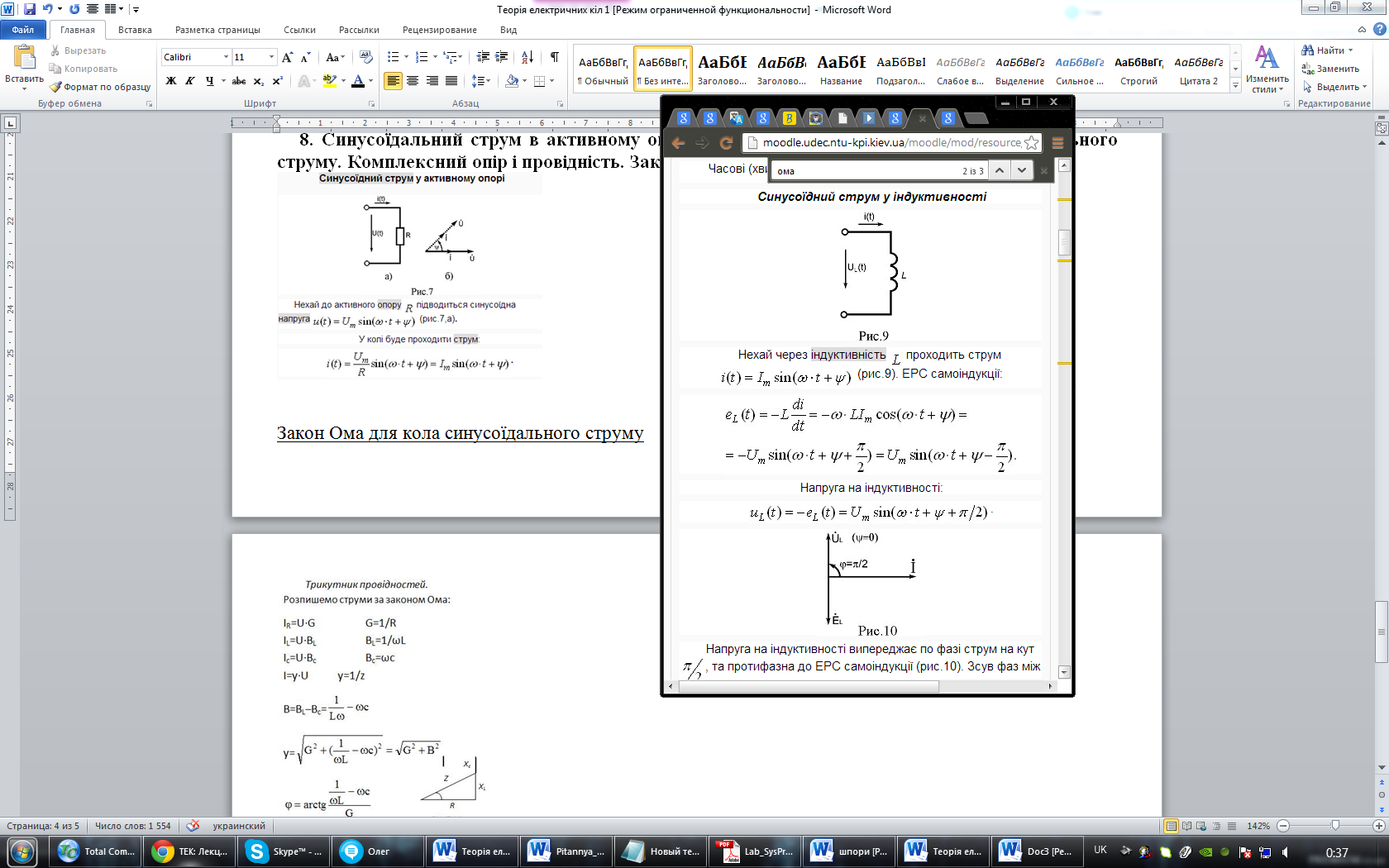Click the Заменить button
The image size is (1389, 868).
(1330, 69)
